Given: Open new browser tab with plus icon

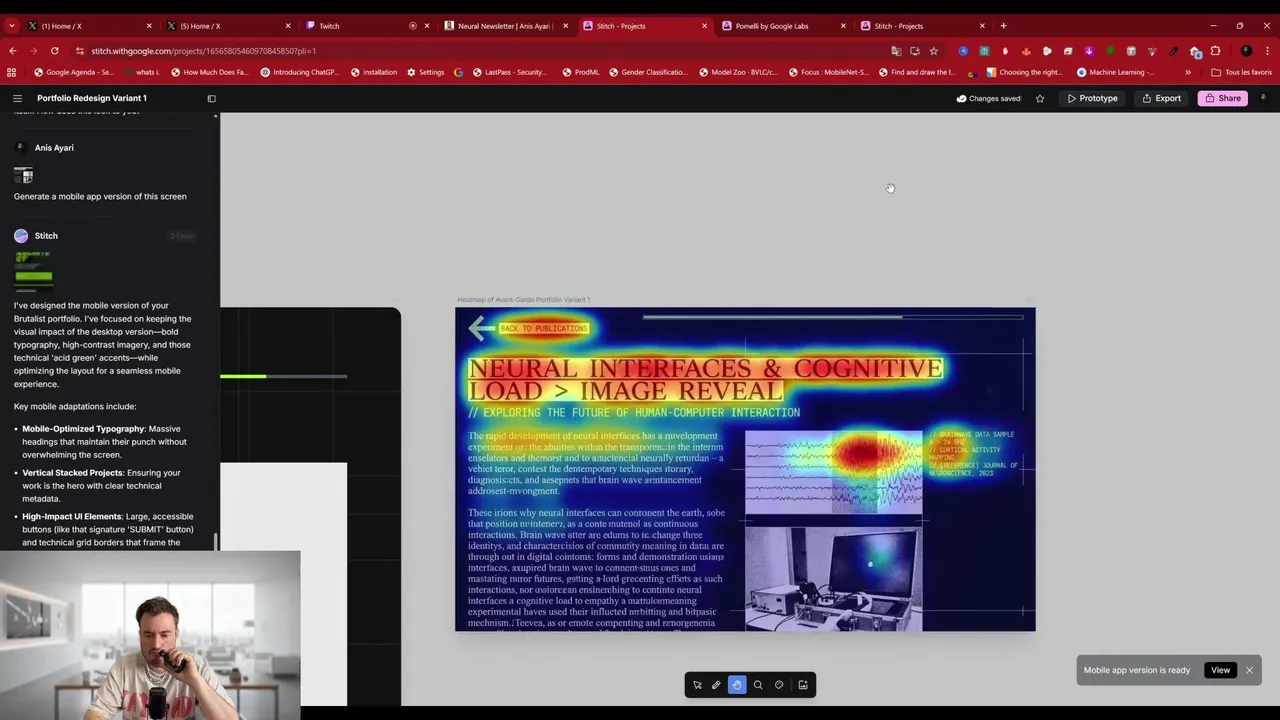Looking at the screenshot, I should 1003,26.
